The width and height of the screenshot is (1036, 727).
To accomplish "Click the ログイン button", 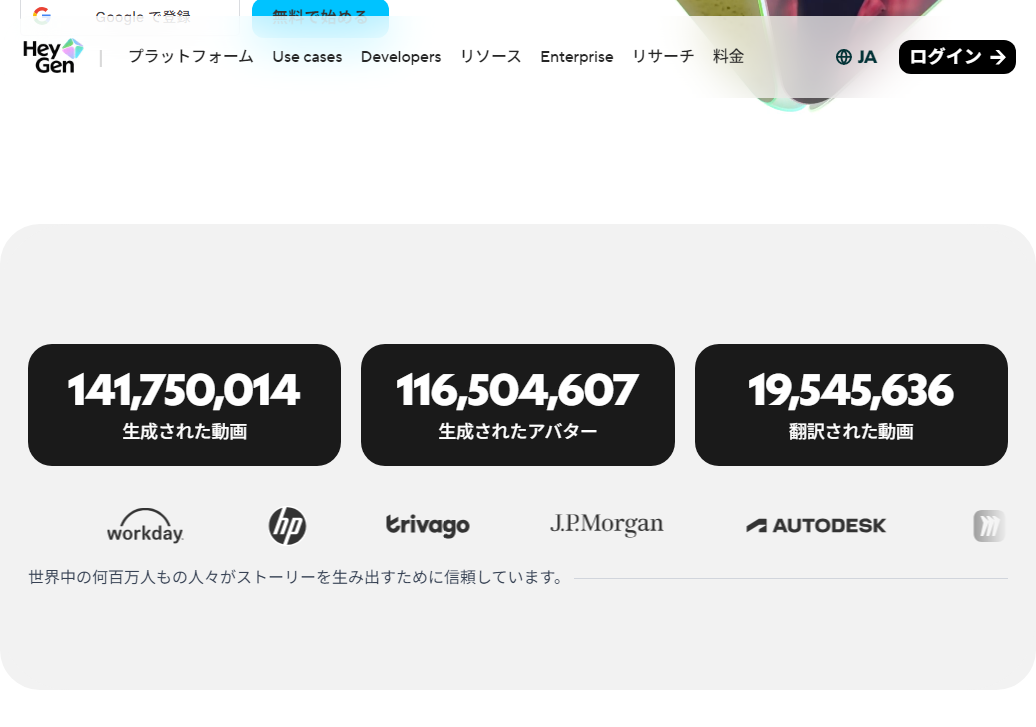I will (x=957, y=57).
